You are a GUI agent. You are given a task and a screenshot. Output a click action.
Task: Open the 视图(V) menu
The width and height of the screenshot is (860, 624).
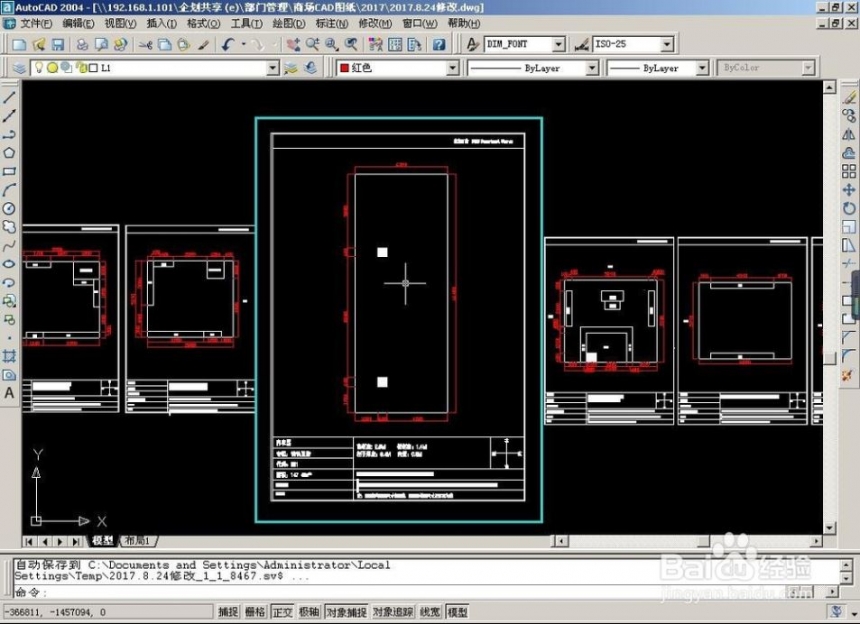point(120,24)
